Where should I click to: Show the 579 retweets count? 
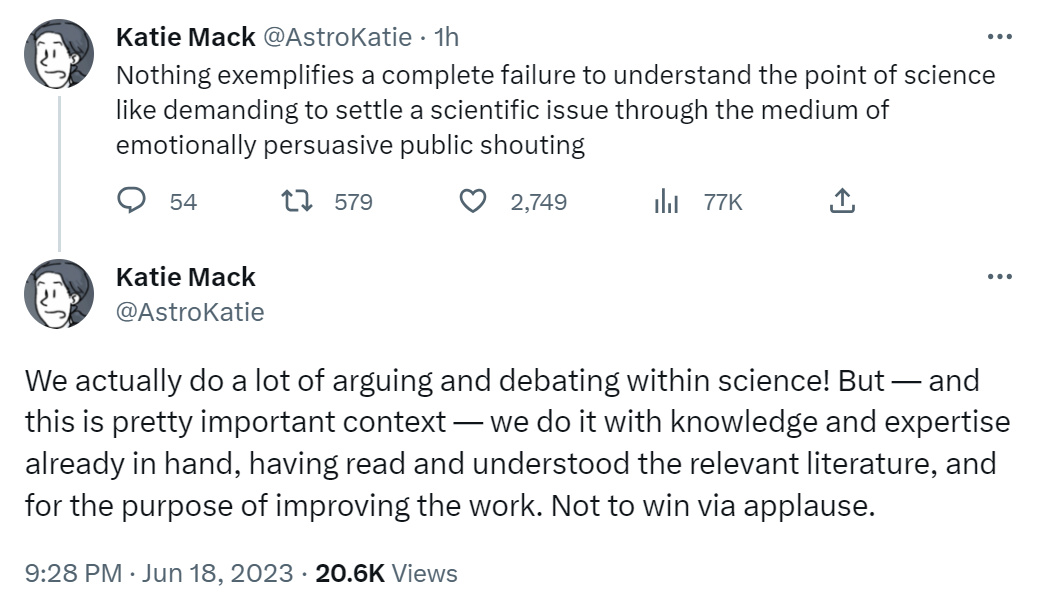click(353, 202)
